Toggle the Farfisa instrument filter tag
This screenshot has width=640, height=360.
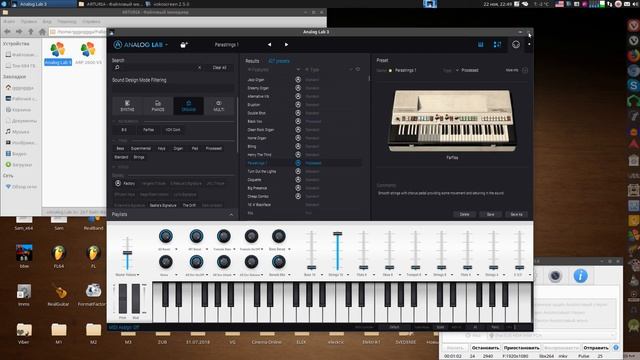[149, 130]
